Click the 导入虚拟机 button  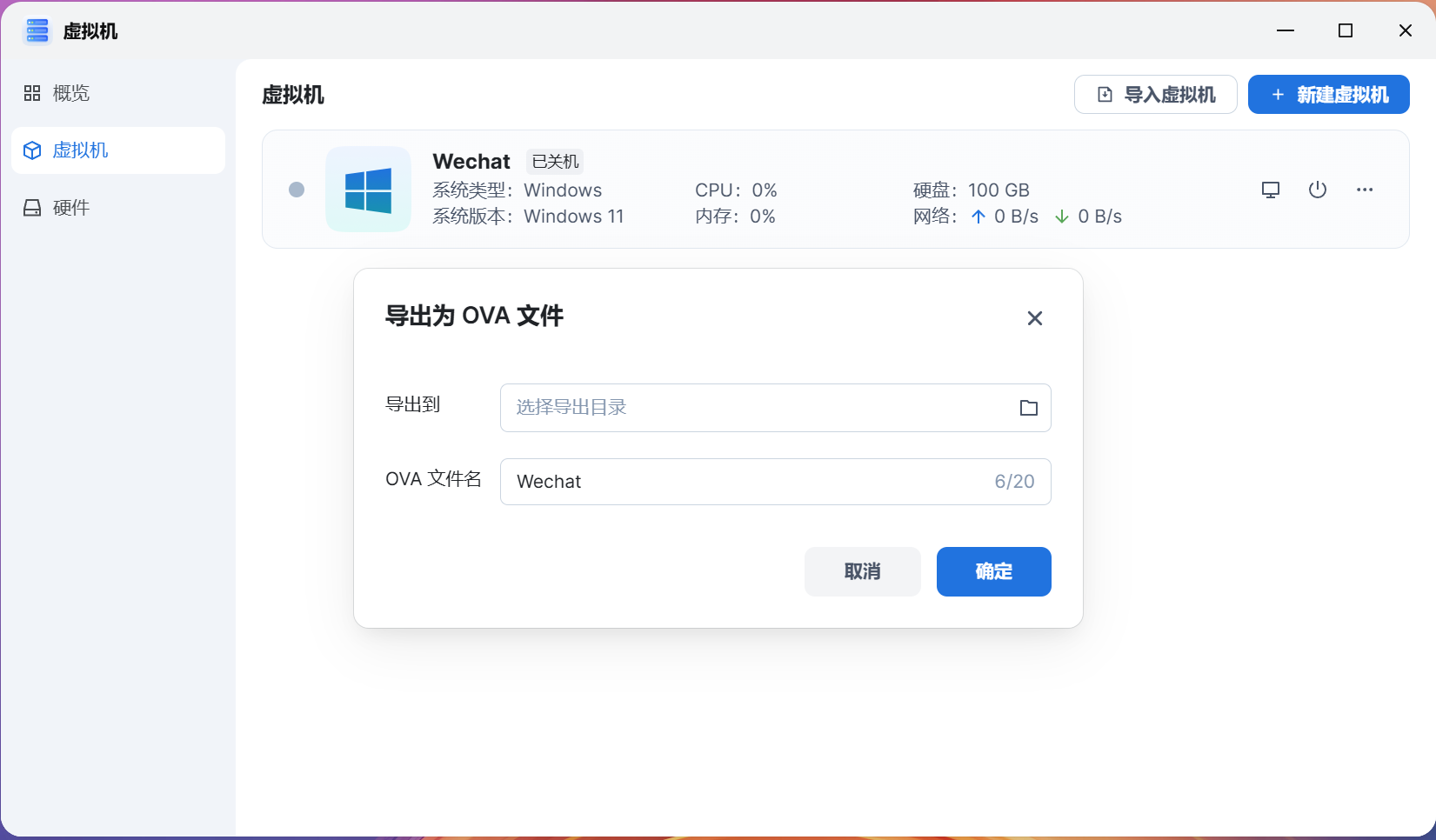click(1155, 95)
